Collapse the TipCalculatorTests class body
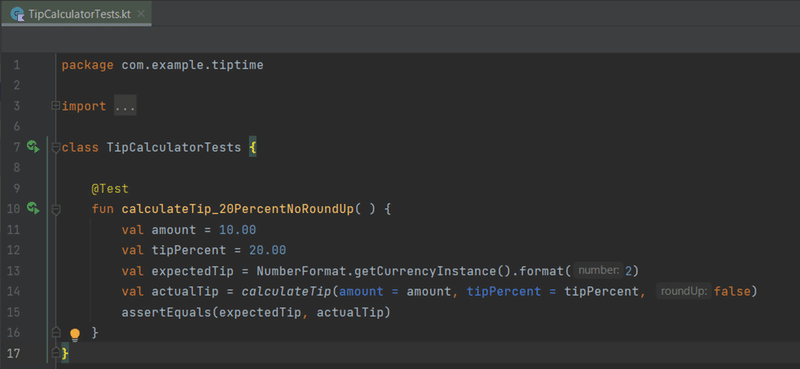This screenshot has height=369, width=800. (56, 147)
